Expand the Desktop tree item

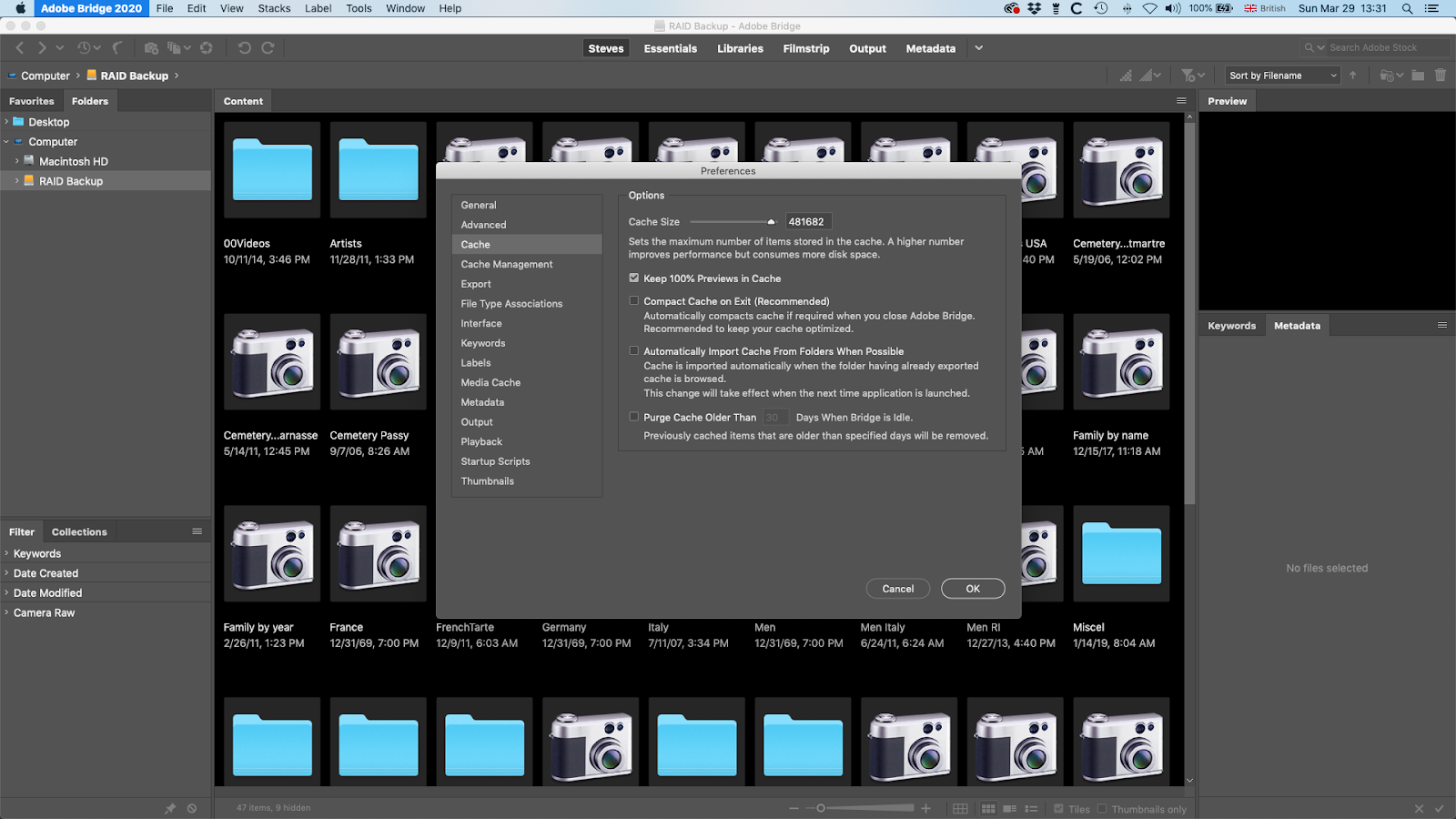coord(6,122)
